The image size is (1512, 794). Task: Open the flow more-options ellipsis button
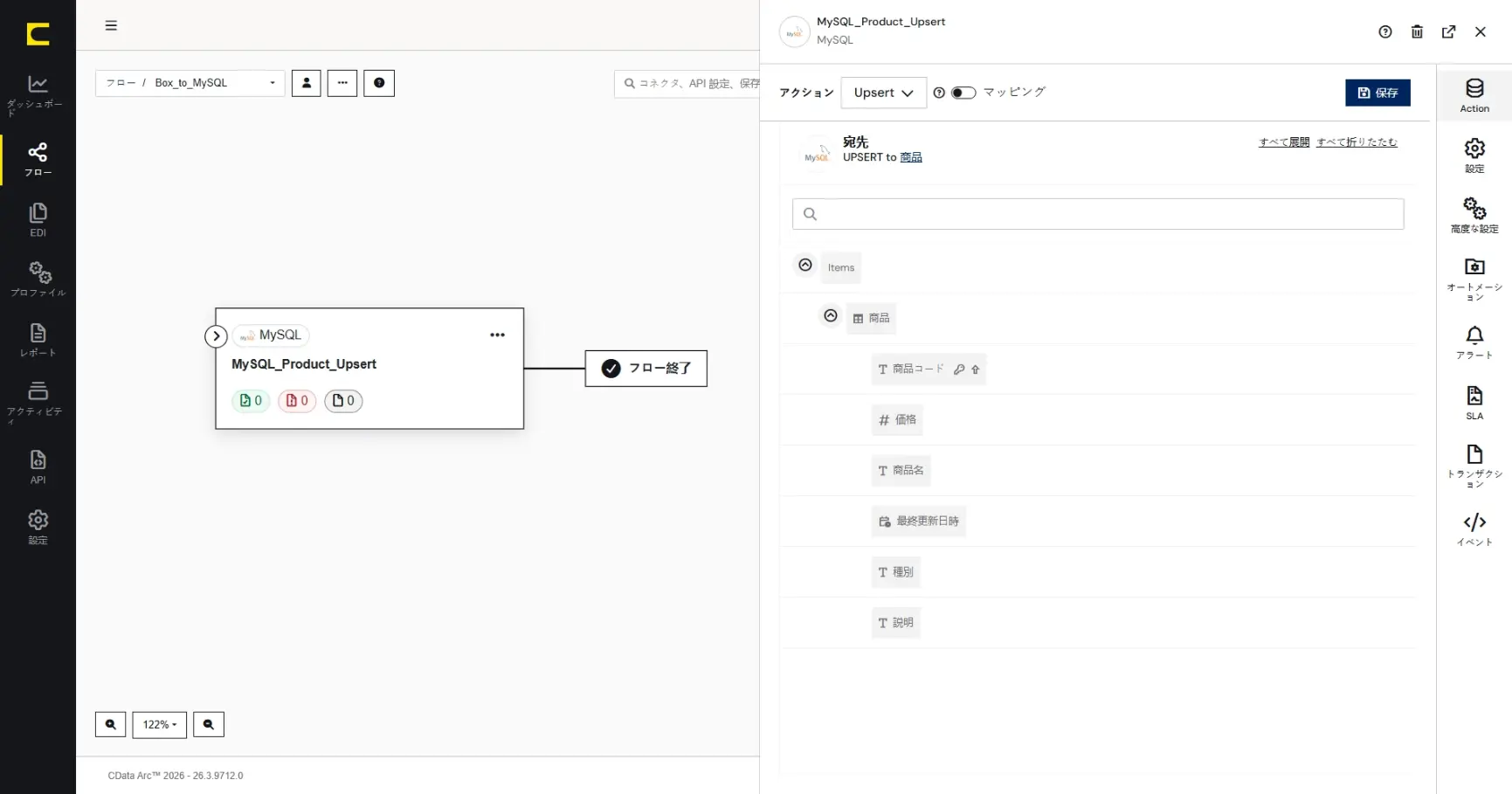(x=342, y=83)
